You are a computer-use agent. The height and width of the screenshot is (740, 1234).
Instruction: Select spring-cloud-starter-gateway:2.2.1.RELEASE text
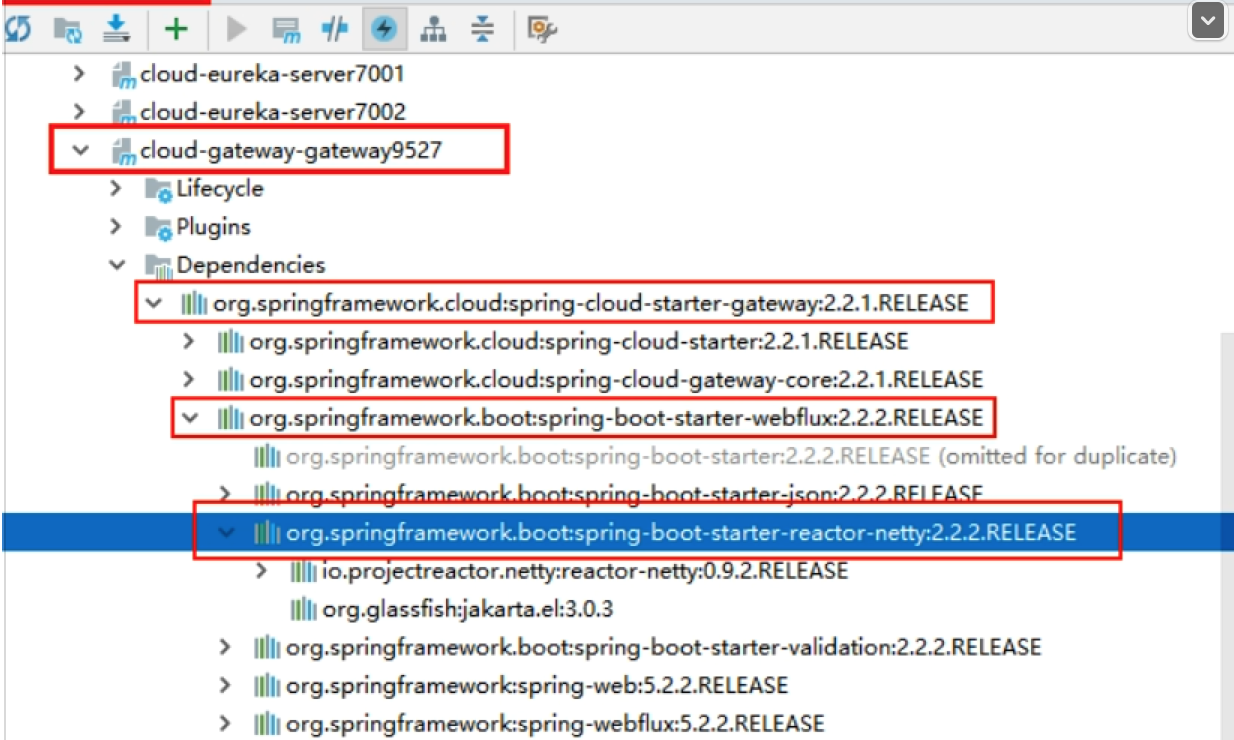(x=591, y=303)
